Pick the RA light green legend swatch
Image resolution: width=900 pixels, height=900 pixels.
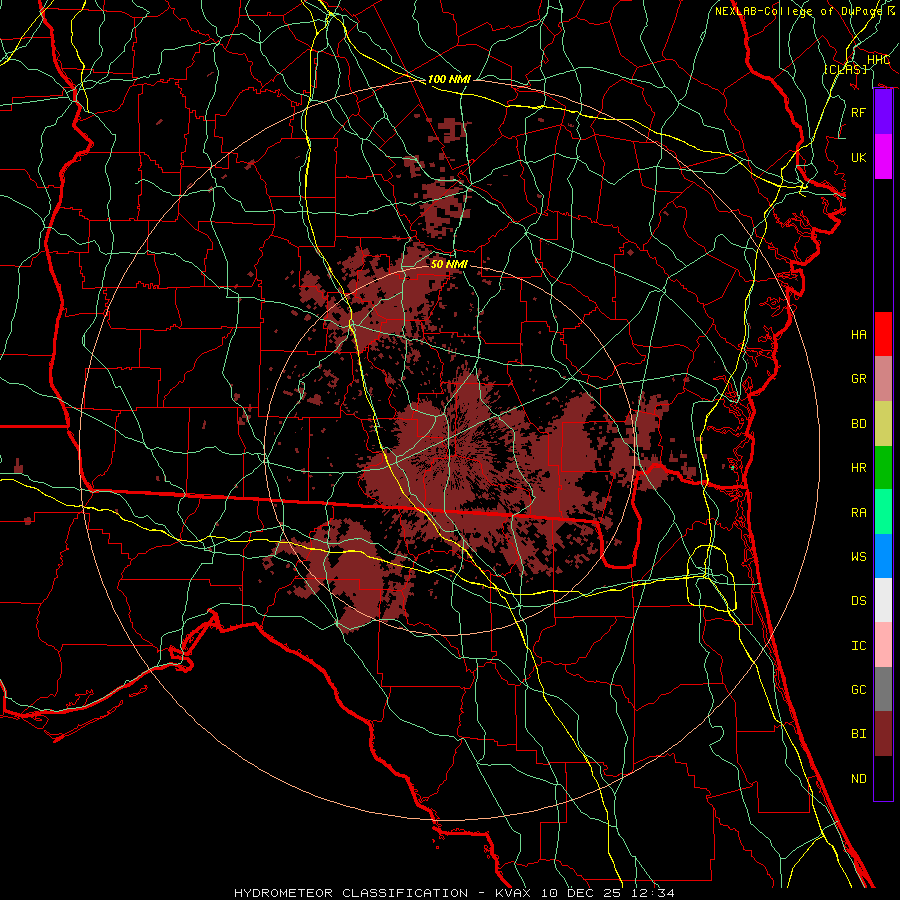[883, 512]
